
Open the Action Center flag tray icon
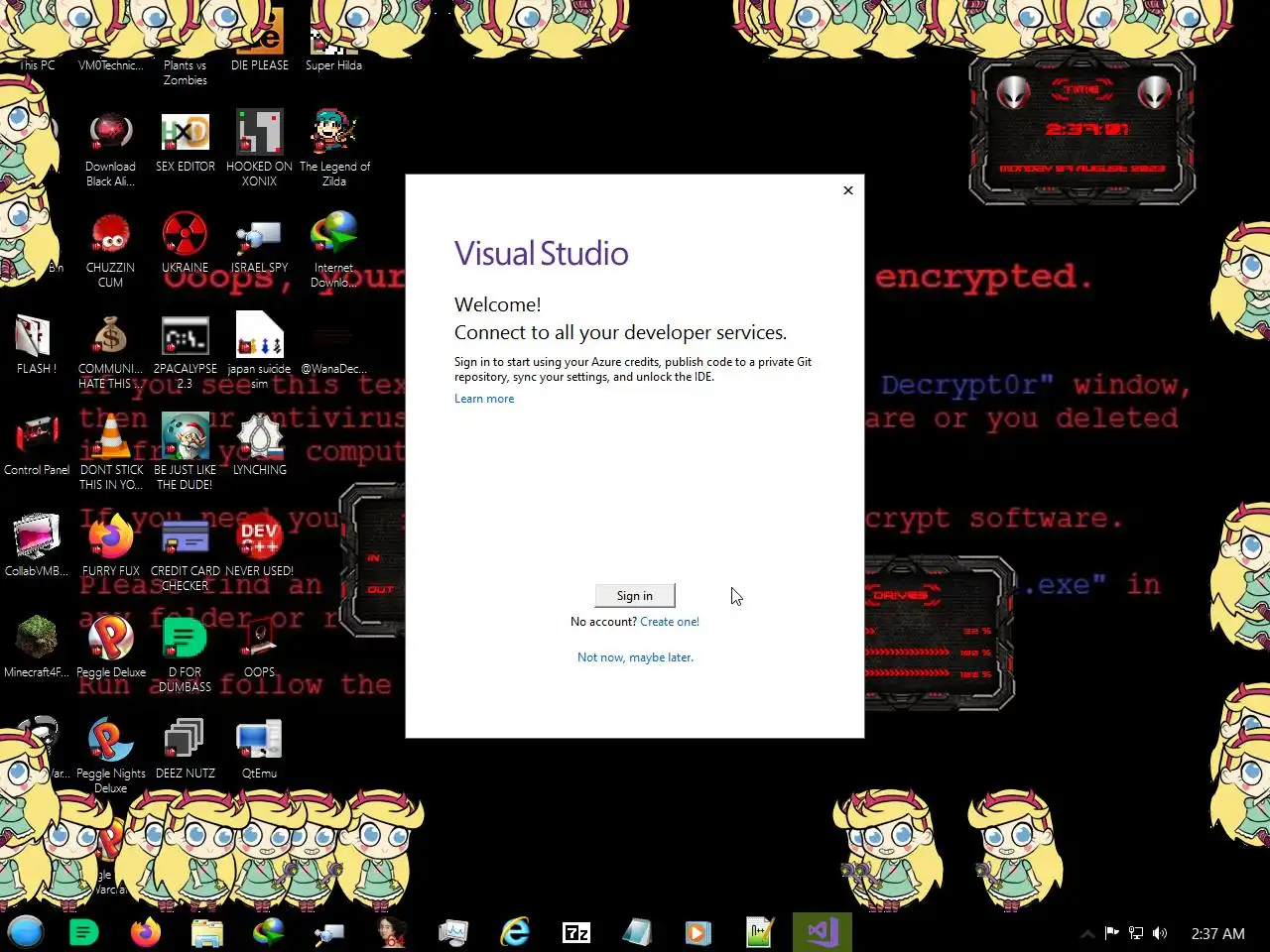[1111, 933]
